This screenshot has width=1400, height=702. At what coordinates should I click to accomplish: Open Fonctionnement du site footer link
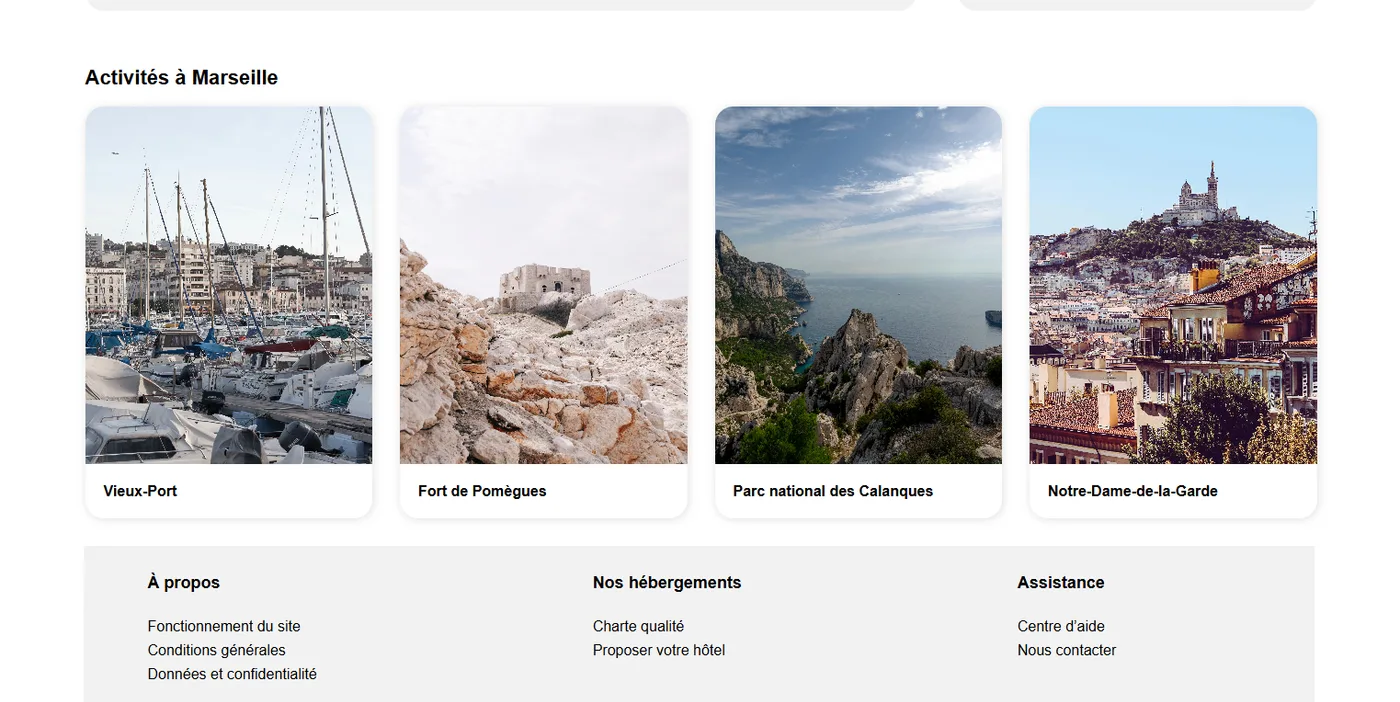(224, 626)
